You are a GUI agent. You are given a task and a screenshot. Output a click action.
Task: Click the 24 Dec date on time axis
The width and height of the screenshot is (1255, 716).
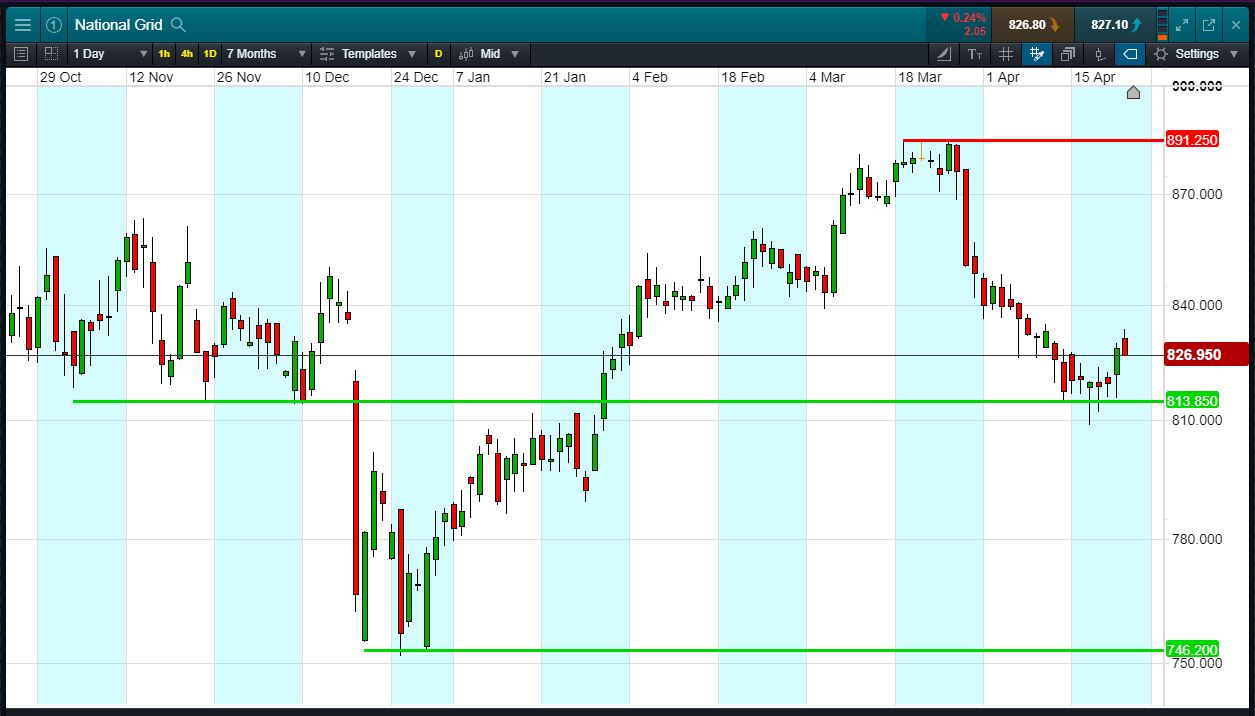click(416, 77)
